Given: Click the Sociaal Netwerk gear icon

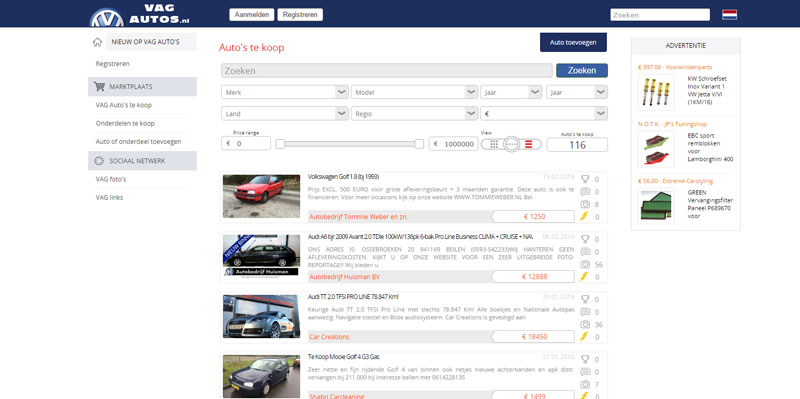Looking at the screenshot, I should (99, 161).
